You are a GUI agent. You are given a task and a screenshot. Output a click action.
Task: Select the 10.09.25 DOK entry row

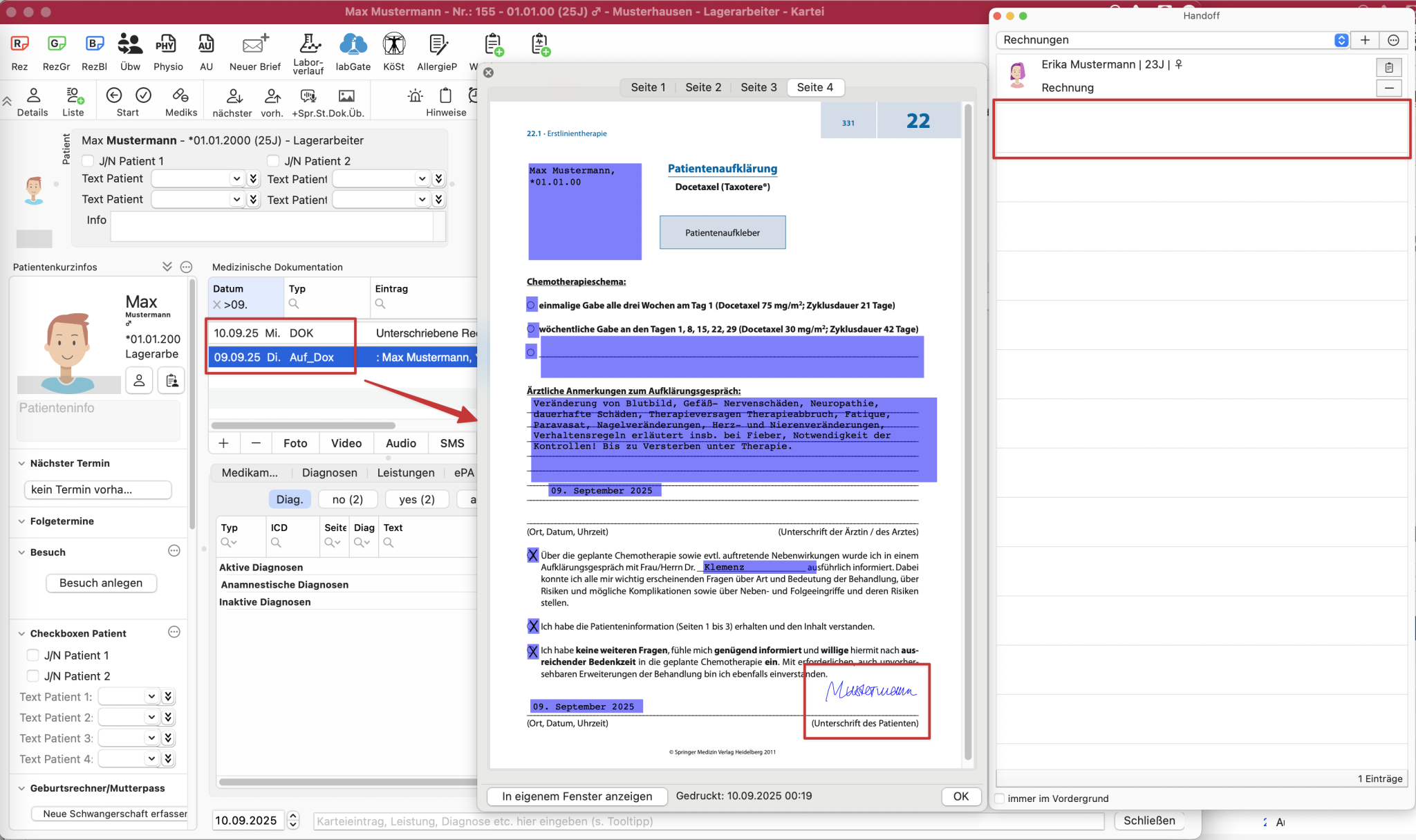[344, 333]
